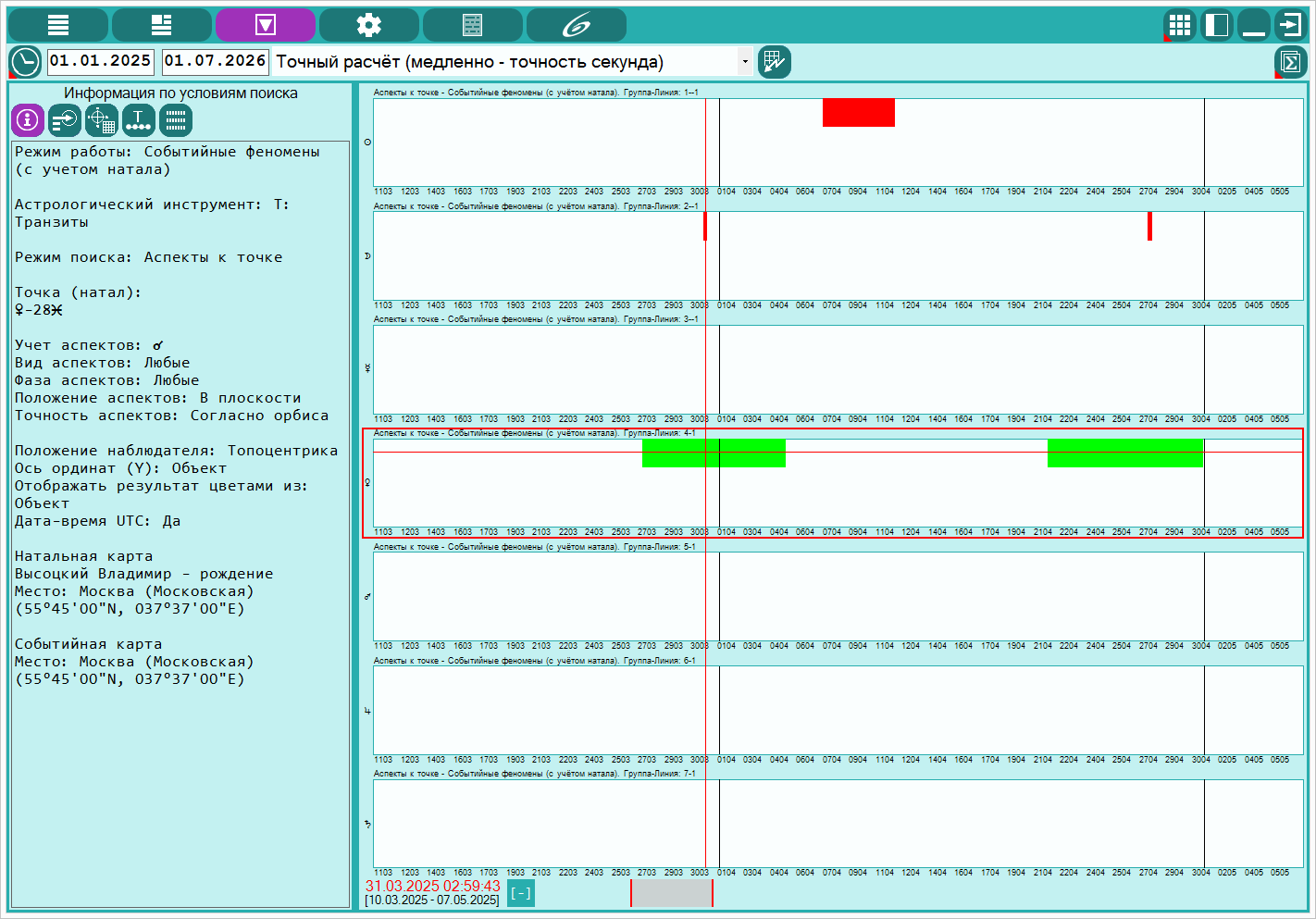Open the list-lines tab in top bar
The image size is (1316, 919).
(x=58, y=25)
